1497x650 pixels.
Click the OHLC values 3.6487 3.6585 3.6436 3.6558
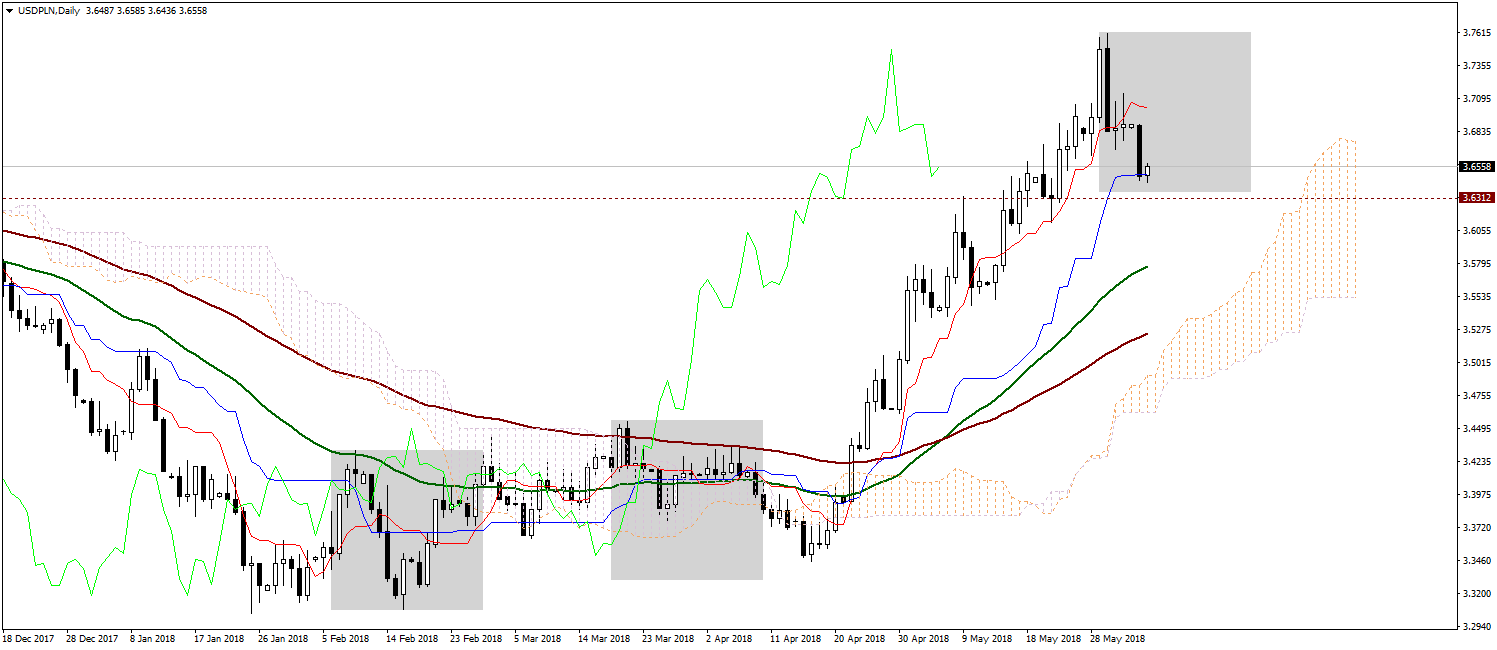point(147,10)
